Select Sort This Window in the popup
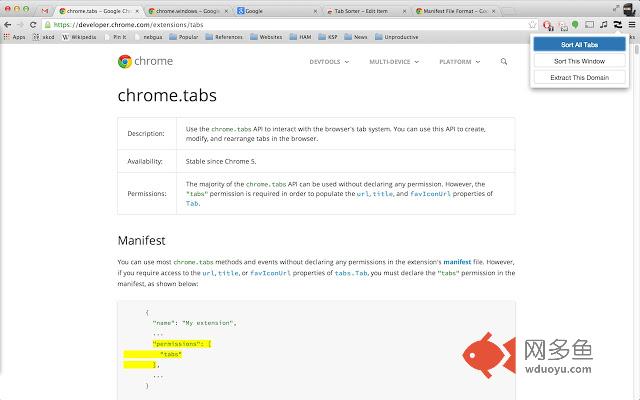Image resolution: width=640 pixels, height=400 pixels. coord(579,61)
